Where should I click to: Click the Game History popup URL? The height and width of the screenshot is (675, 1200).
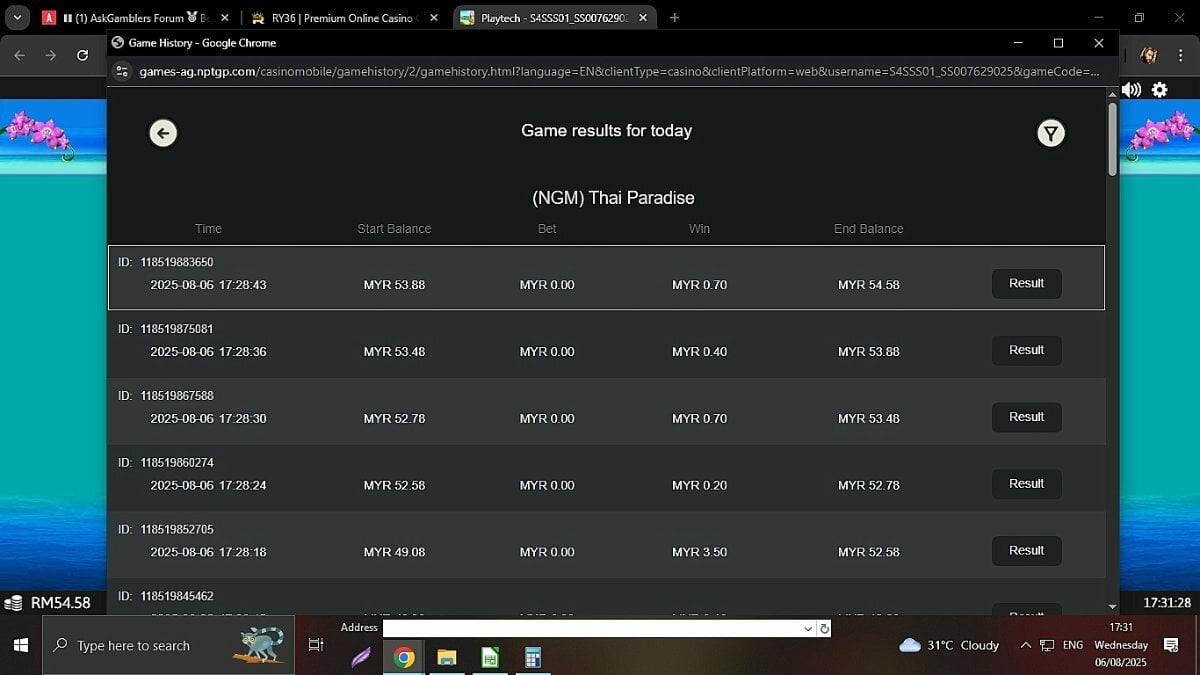(619, 72)
